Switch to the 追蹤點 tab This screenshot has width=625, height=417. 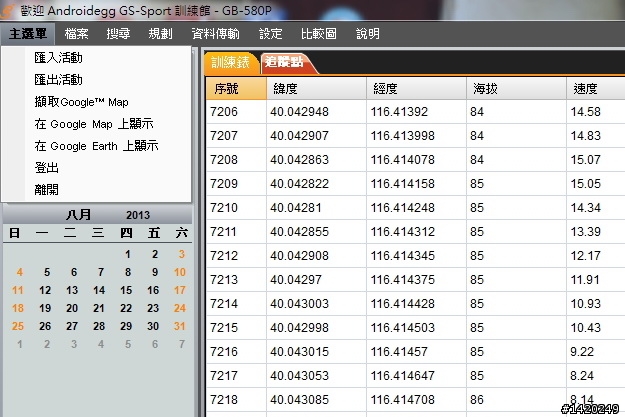point(285,62)
